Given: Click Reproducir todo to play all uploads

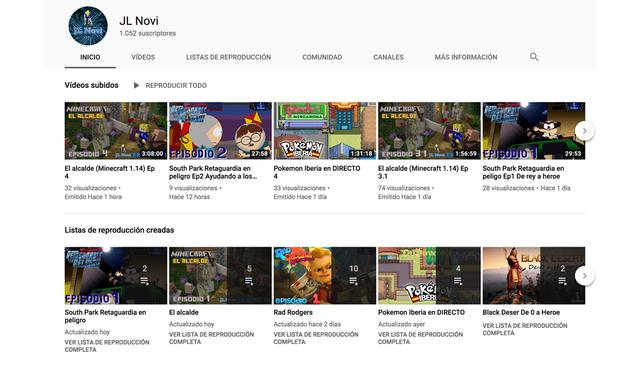Looking at the screenshot, I should (x=176, y=85).
